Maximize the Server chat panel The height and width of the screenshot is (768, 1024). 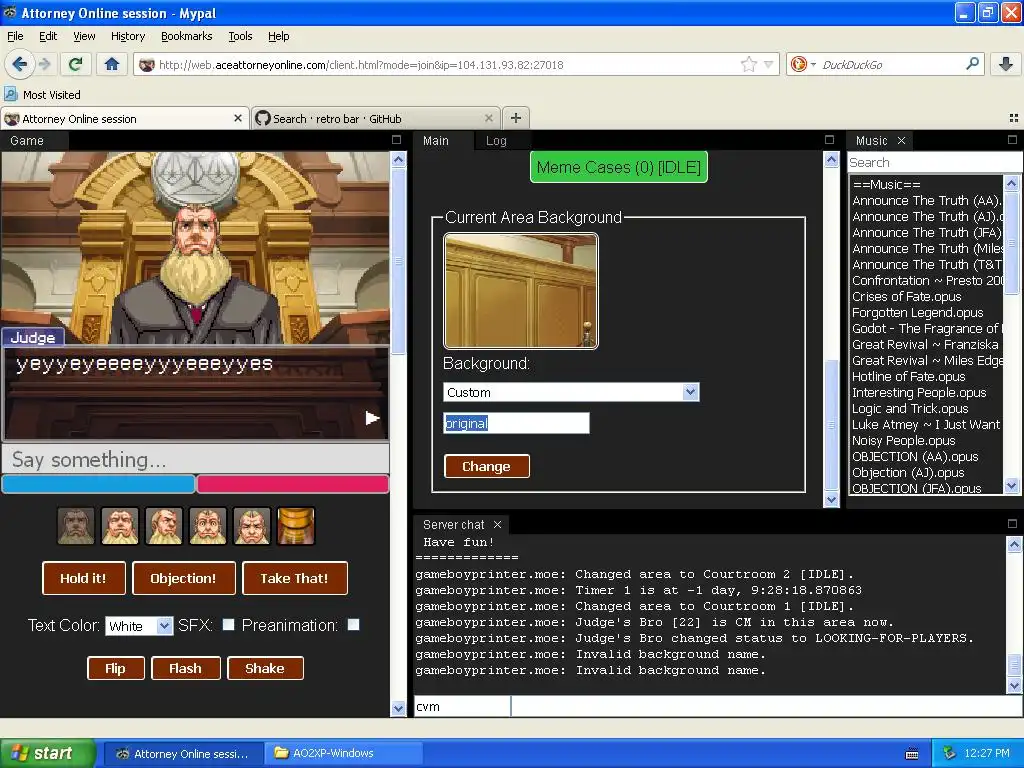point(1012,524)
